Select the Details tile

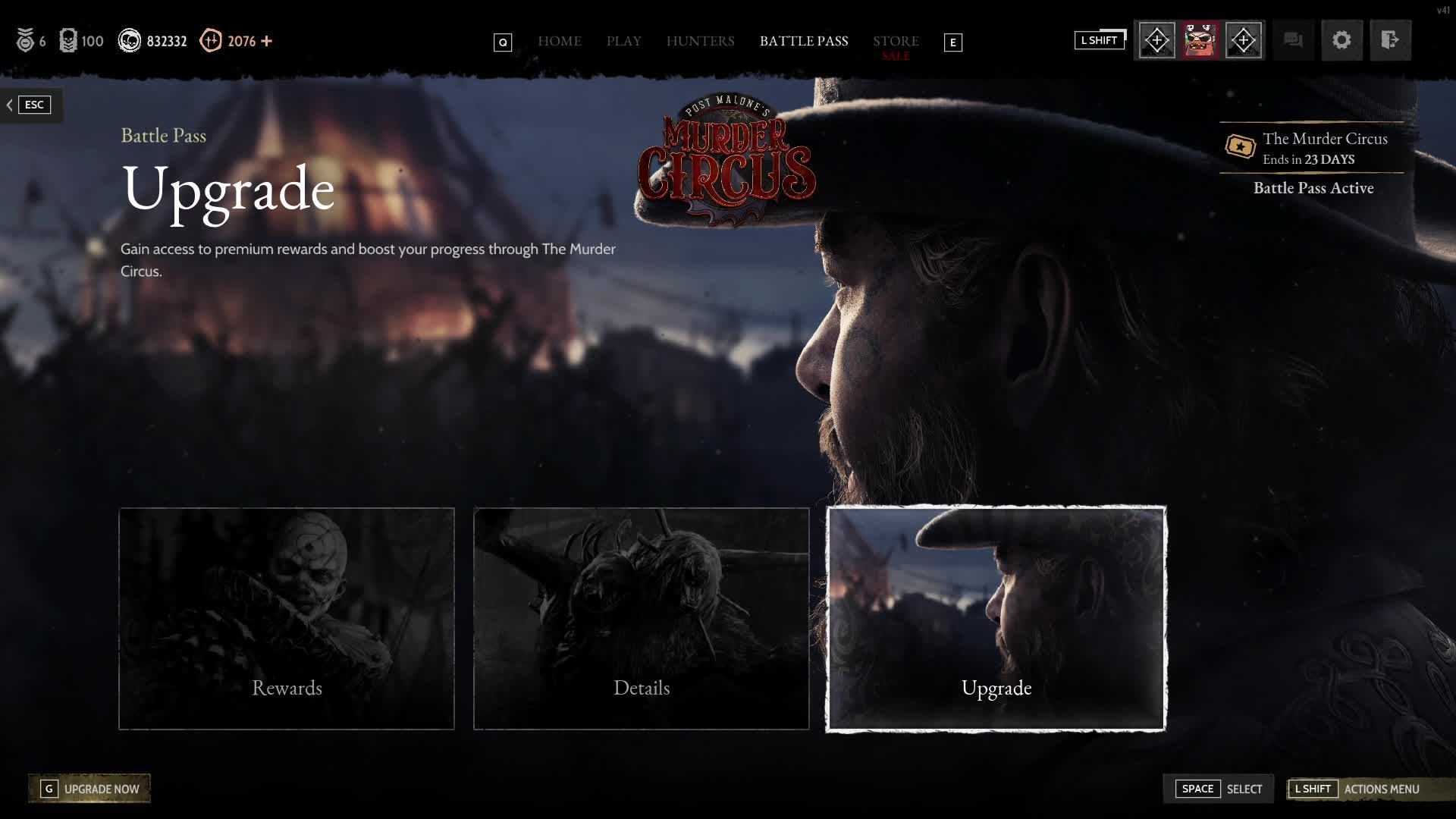click(642, 619)
